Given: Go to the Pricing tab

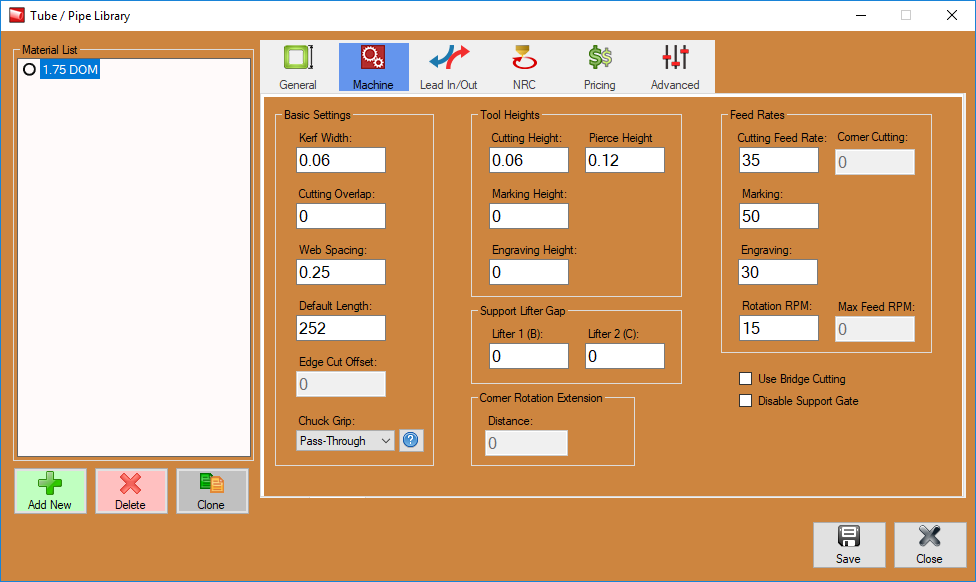Looking at the screenshot, I should click(x=599, y=67).
